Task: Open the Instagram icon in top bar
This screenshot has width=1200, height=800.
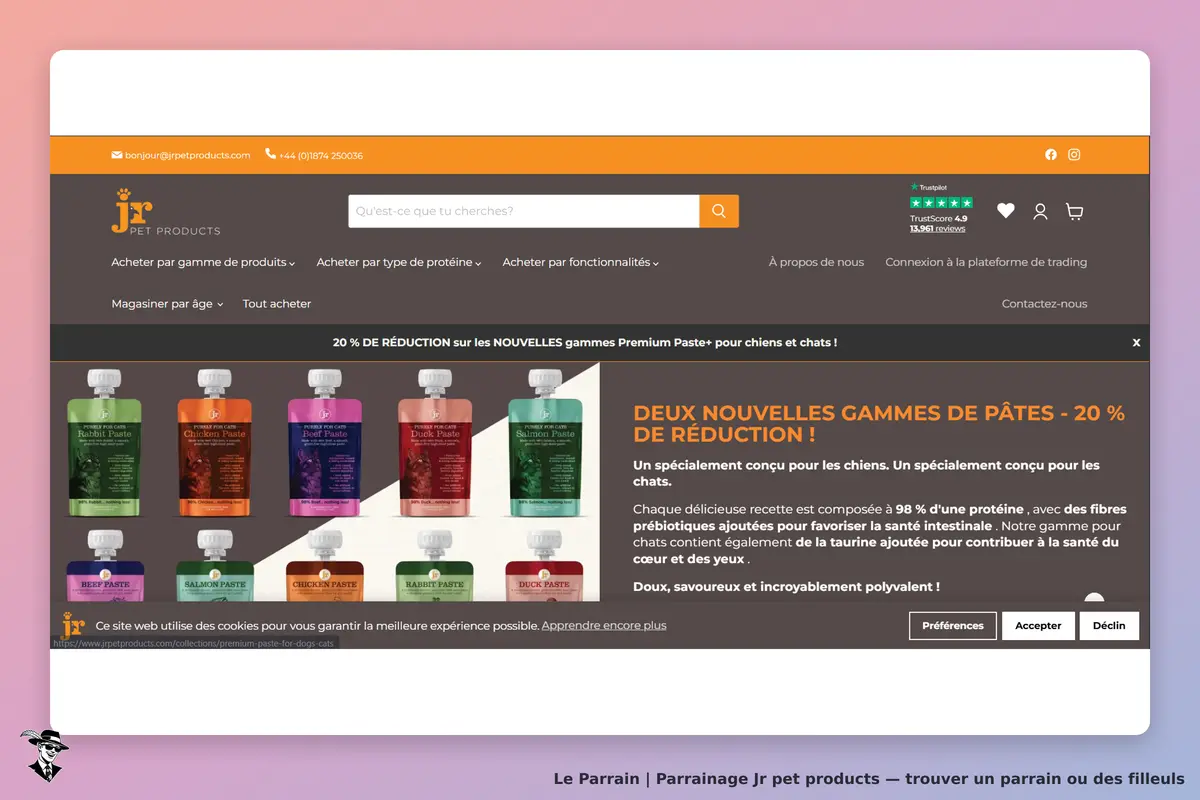Action: coord(1074,155)
